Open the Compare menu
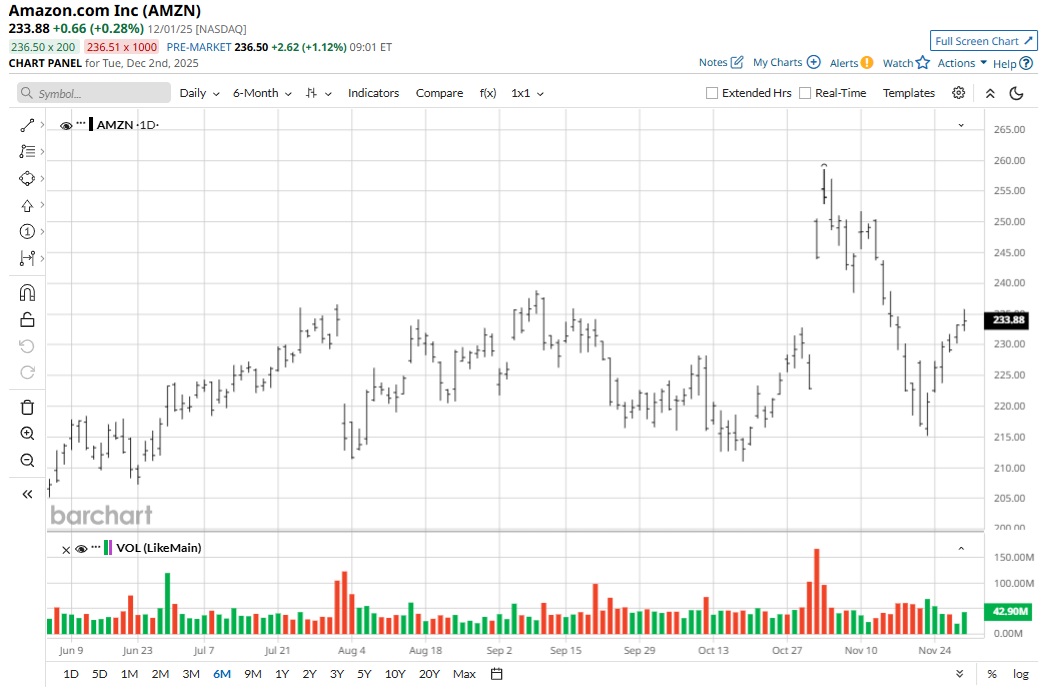Screen dimensions: 1053x694 tap(439, 93)
